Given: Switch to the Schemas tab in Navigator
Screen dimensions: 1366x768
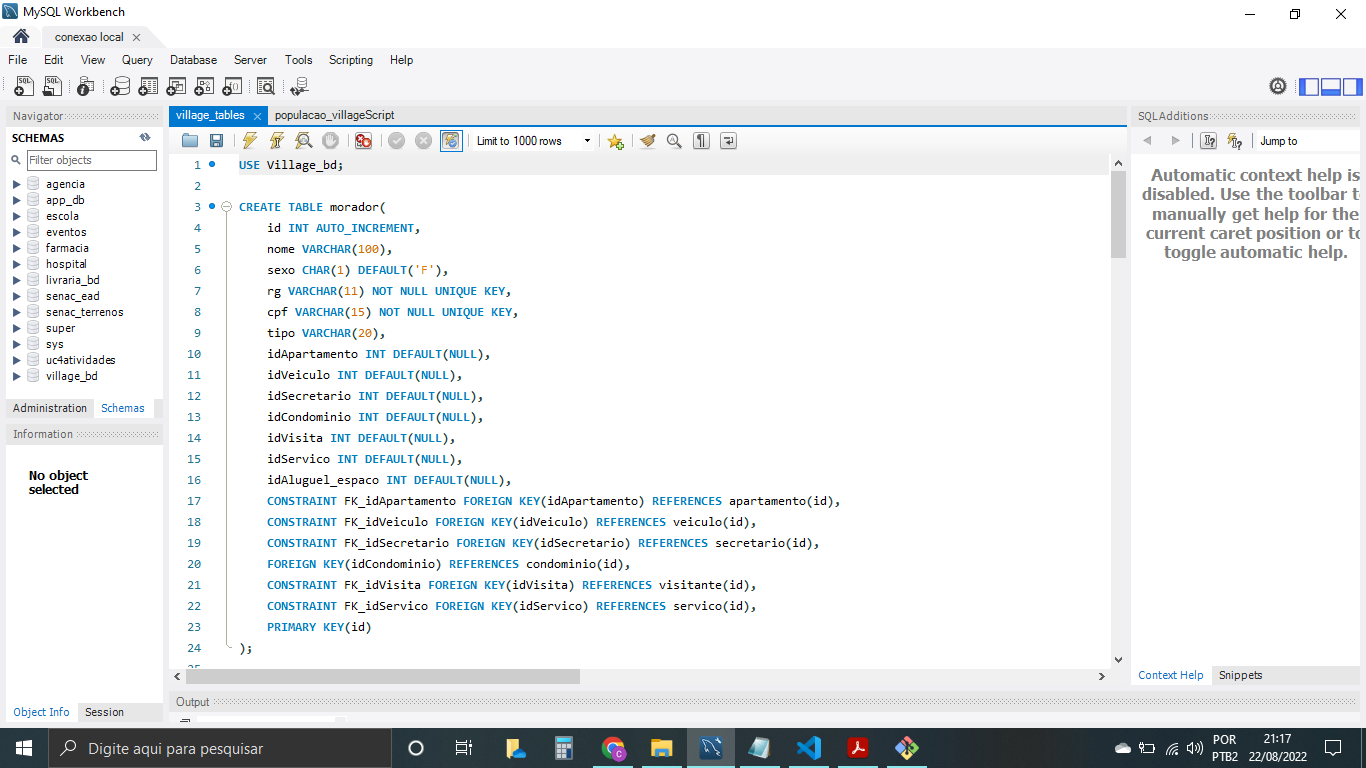Looking at the screenshot, I should tap(122, 408).
